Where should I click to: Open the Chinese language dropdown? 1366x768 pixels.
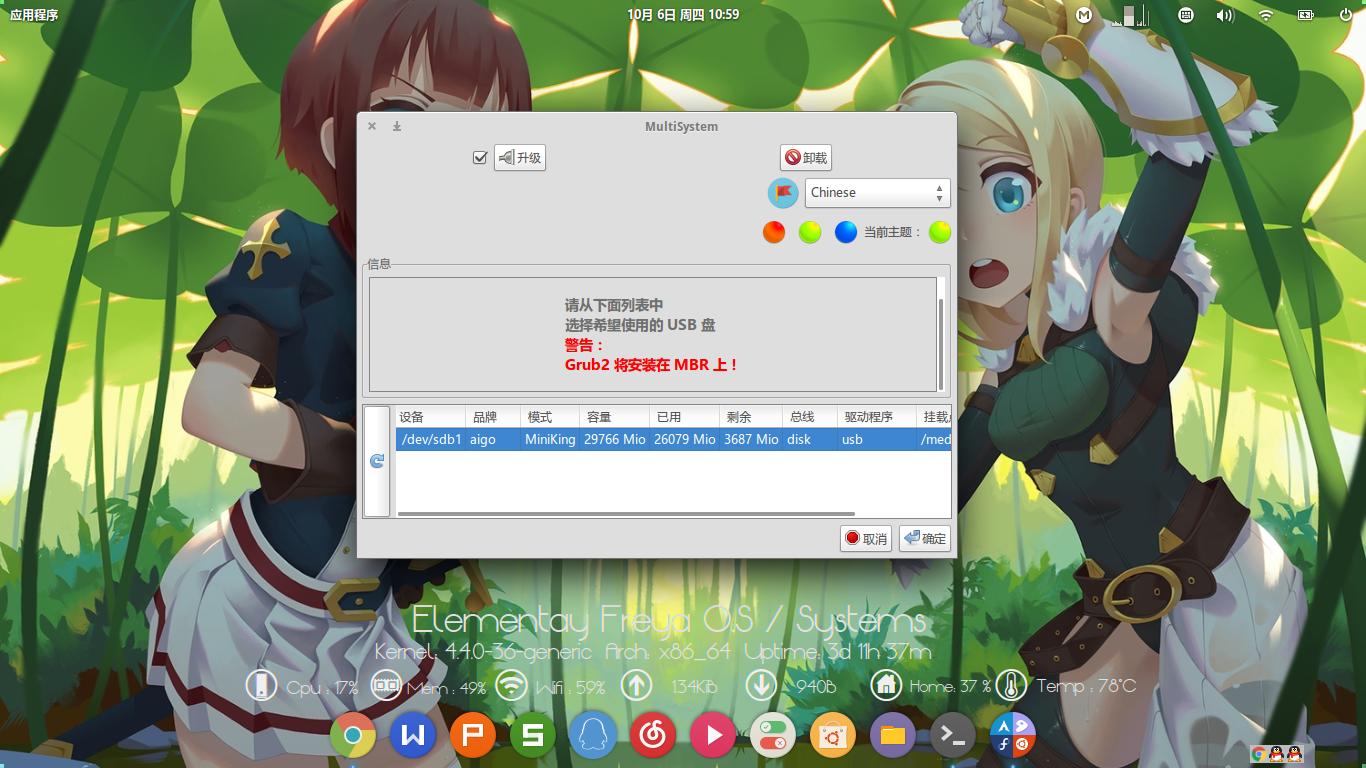pyautogui.click(x=877, y=192)
